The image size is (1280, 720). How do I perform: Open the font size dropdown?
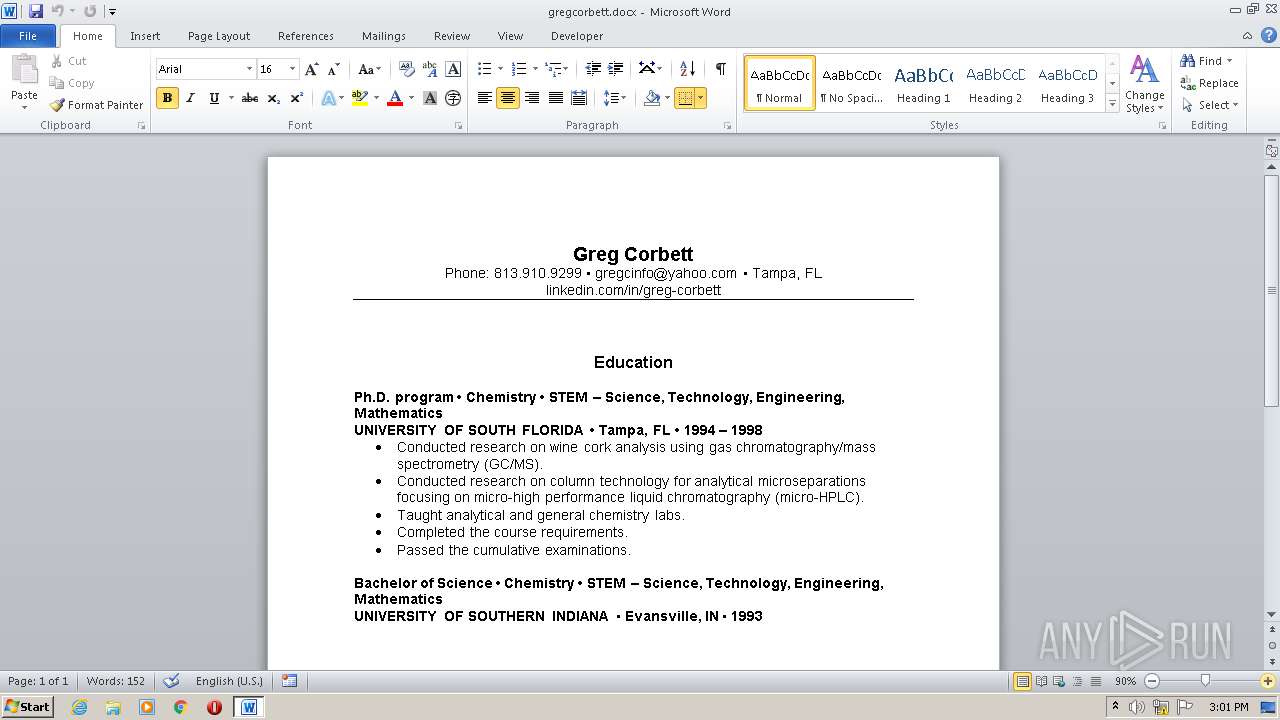[292, 69]
